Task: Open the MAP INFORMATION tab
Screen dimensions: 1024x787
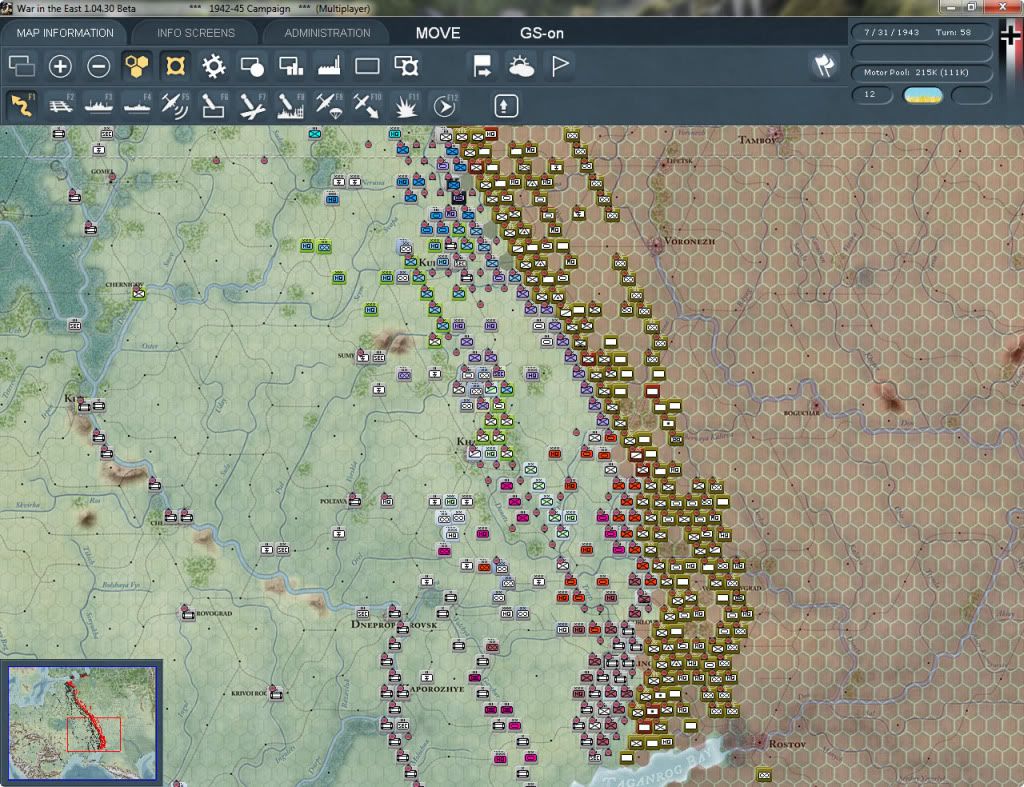Action: pyautogui.click(x=65, y=33)
